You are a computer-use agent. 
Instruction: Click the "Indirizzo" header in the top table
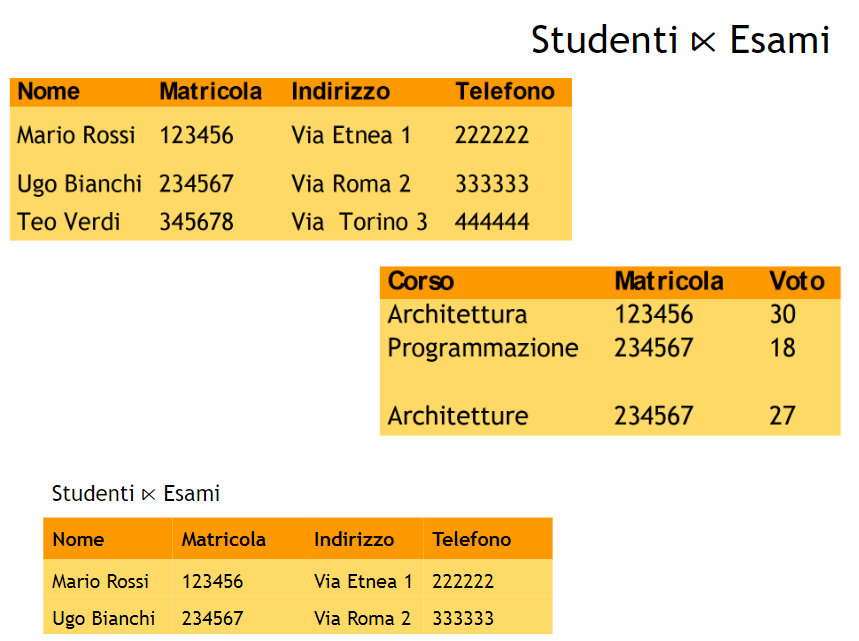click(340, 92)
